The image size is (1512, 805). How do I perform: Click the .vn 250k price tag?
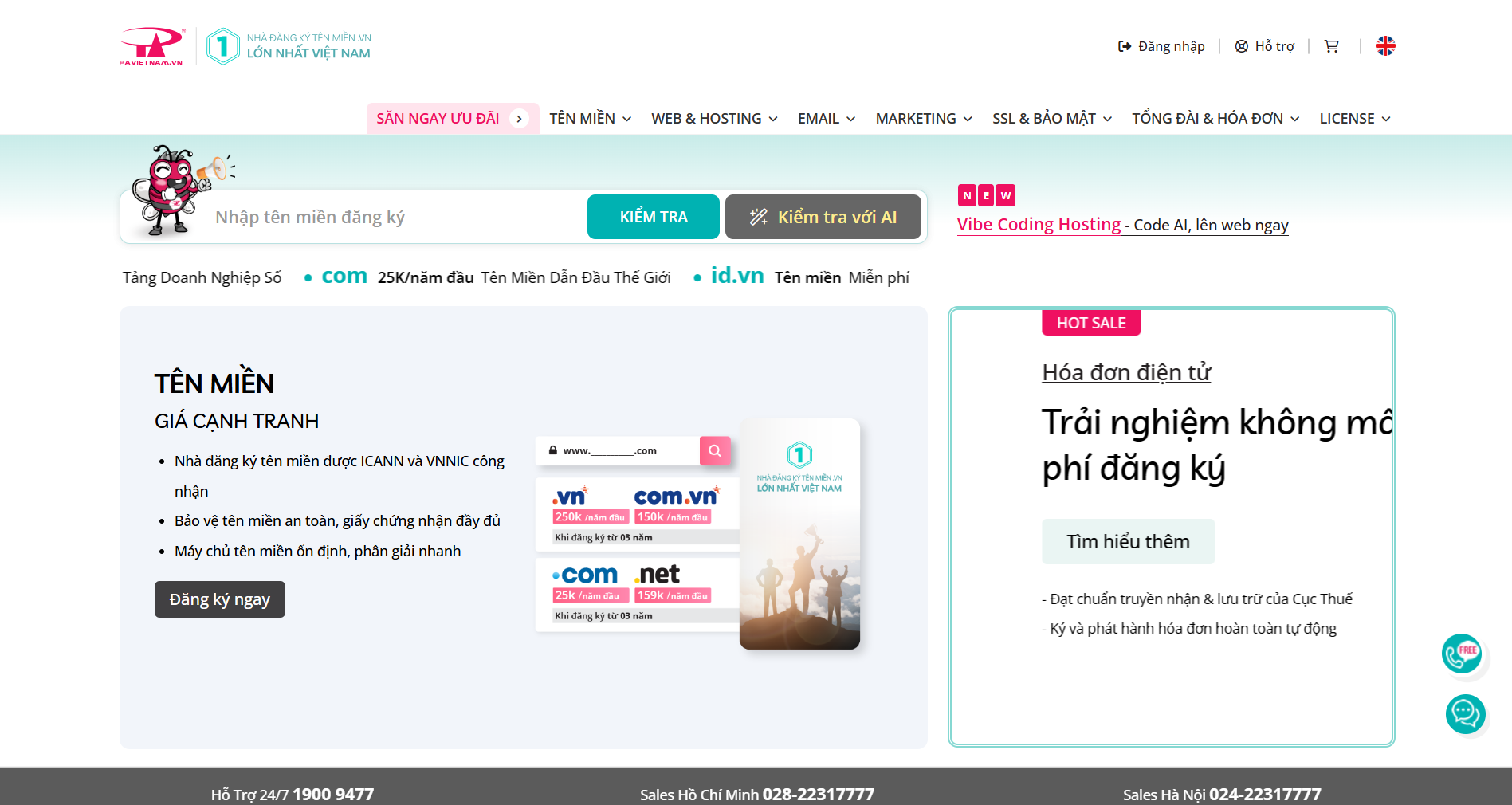(591, 517)
